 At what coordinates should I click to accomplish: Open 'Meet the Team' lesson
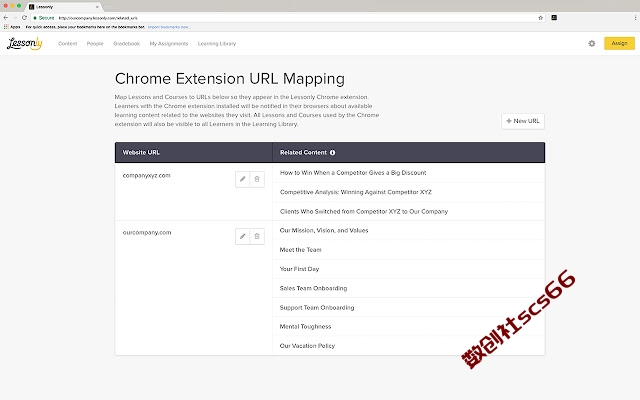point(300,250)
